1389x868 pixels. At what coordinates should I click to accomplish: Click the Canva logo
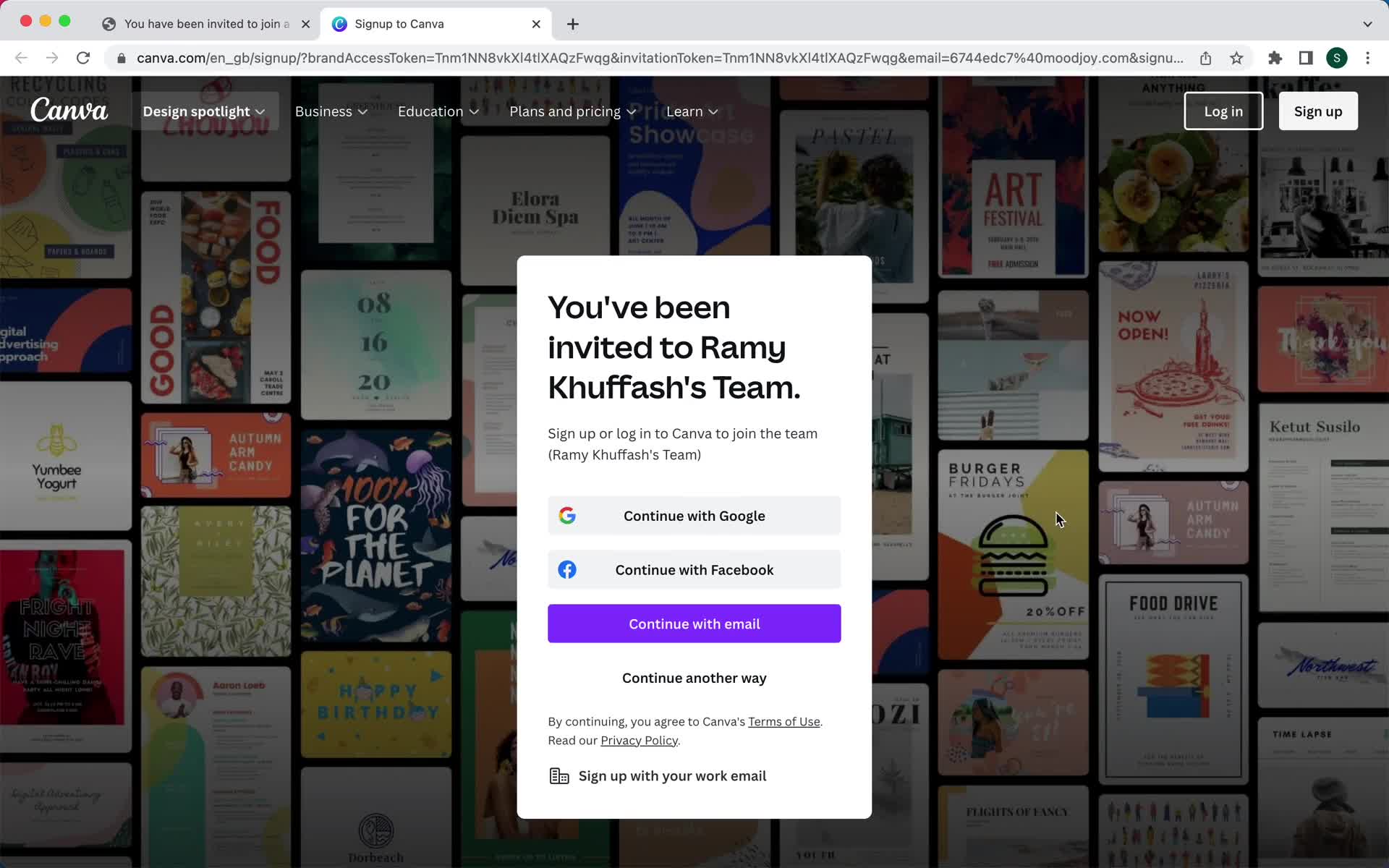(x=69, y=111)
